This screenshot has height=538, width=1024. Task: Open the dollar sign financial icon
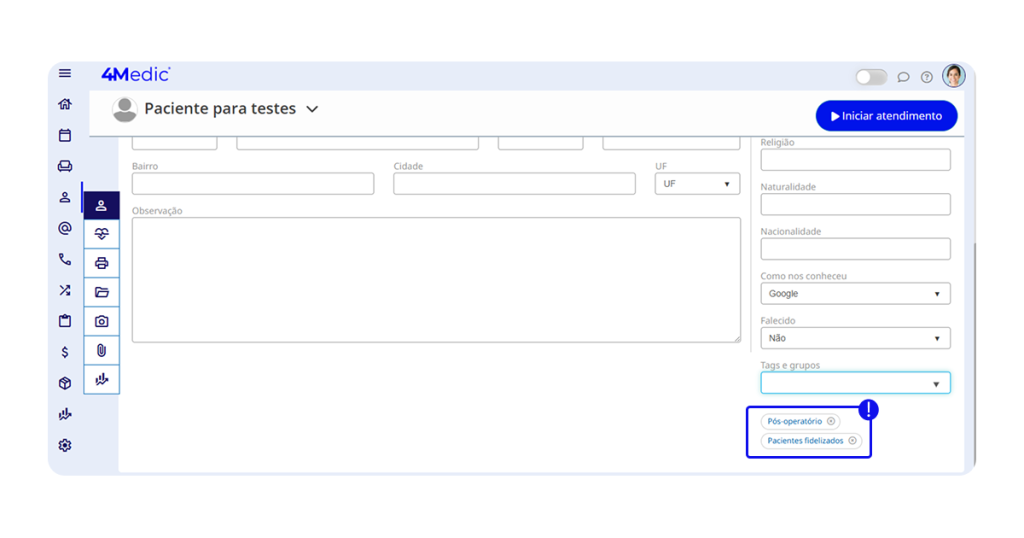tap(65, 352)
